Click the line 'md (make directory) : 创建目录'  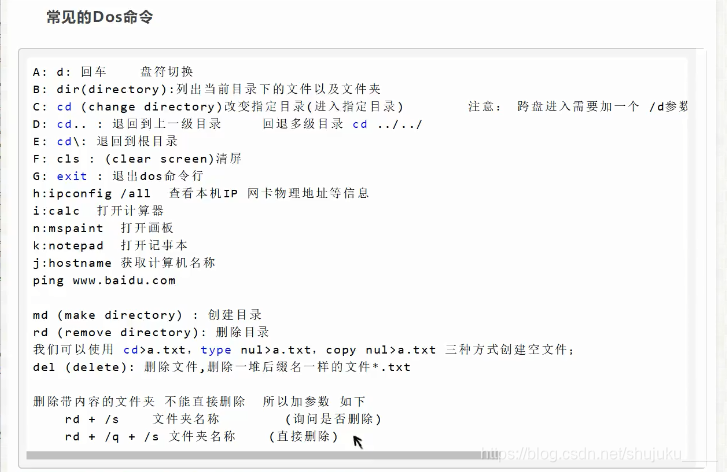(x=147, y=315)
